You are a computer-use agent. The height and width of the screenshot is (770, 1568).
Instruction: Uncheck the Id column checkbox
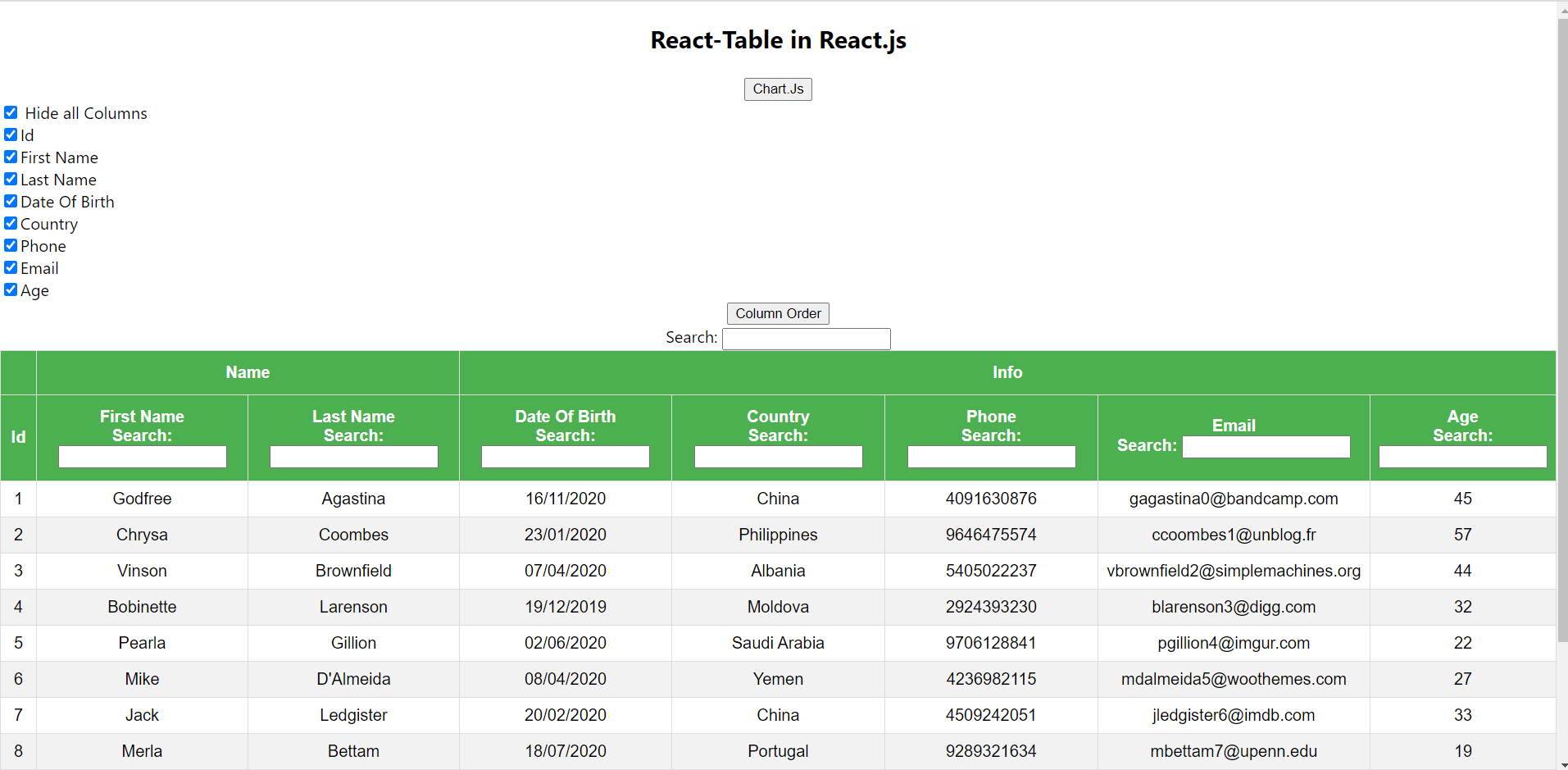coord(11,134)
